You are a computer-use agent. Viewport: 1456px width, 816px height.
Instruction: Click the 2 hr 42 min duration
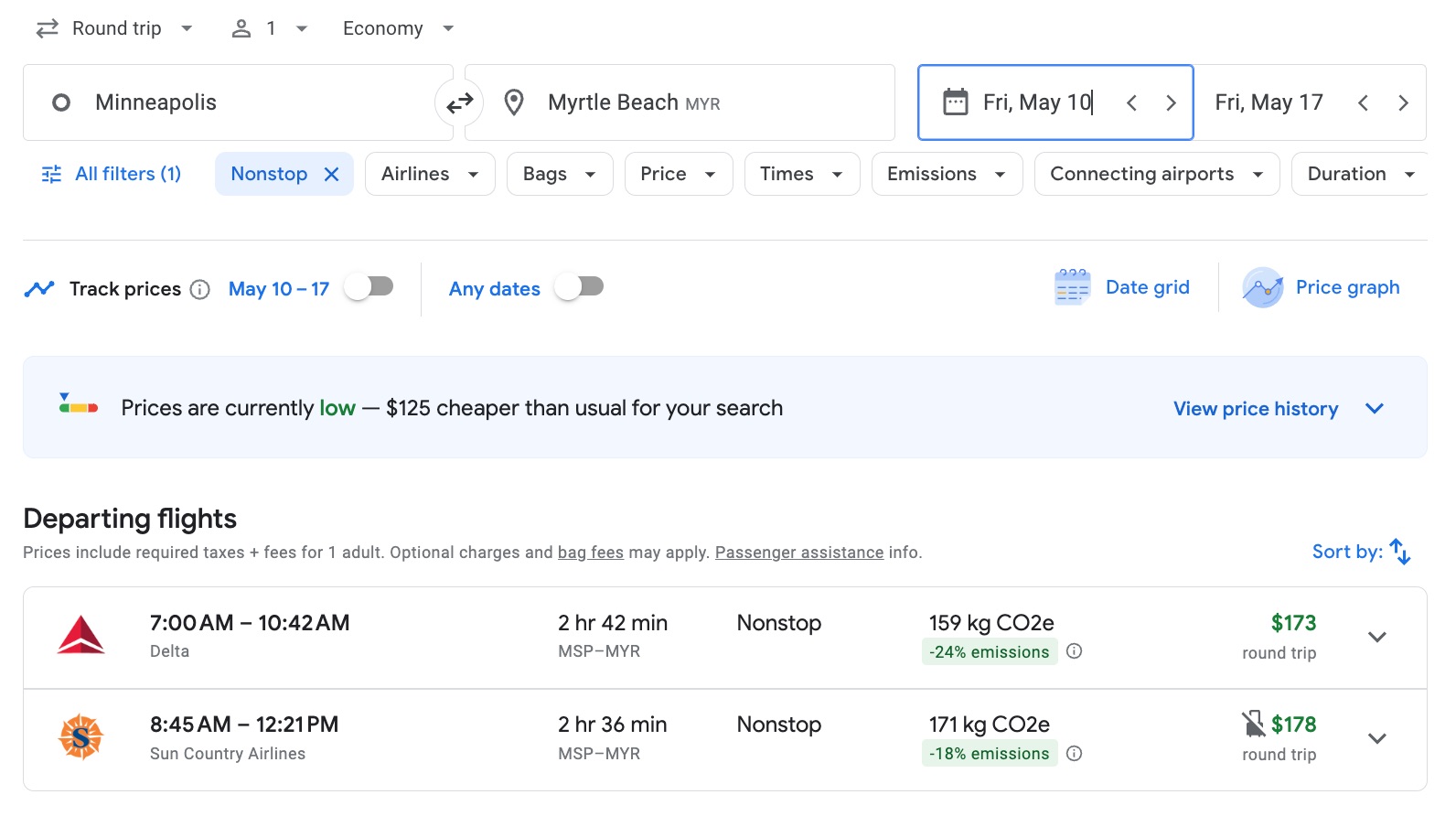click(x=613, y=623)
